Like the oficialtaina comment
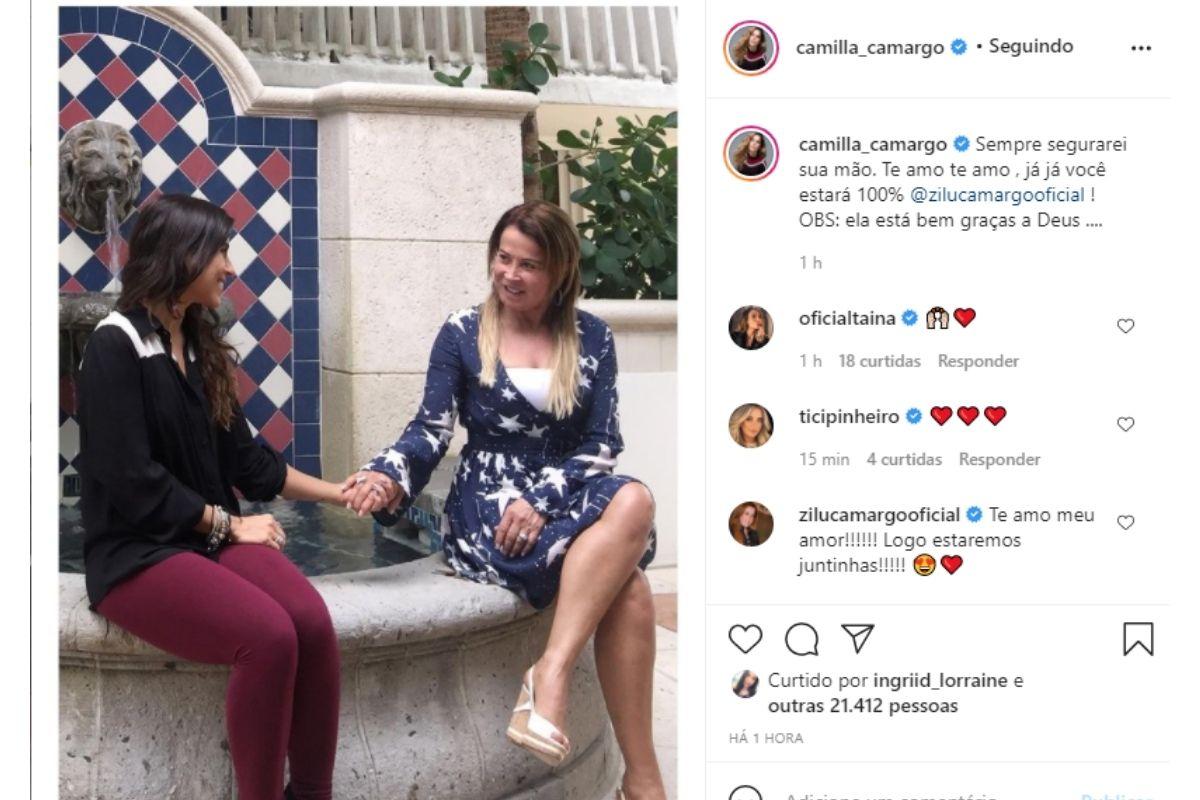 coord(1125,326)
